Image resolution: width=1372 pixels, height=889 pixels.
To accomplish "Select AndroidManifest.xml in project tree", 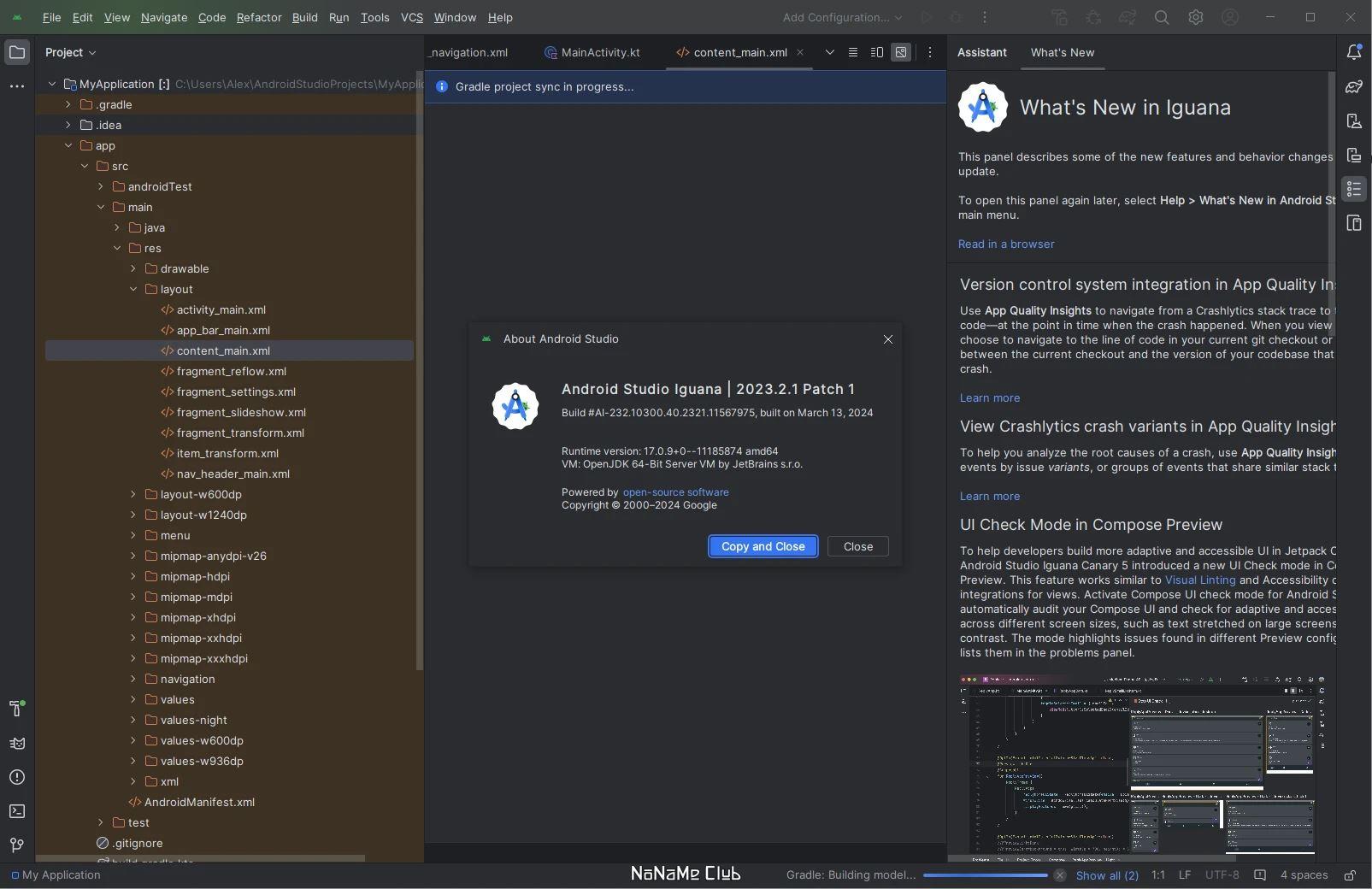I will (191, 802).
